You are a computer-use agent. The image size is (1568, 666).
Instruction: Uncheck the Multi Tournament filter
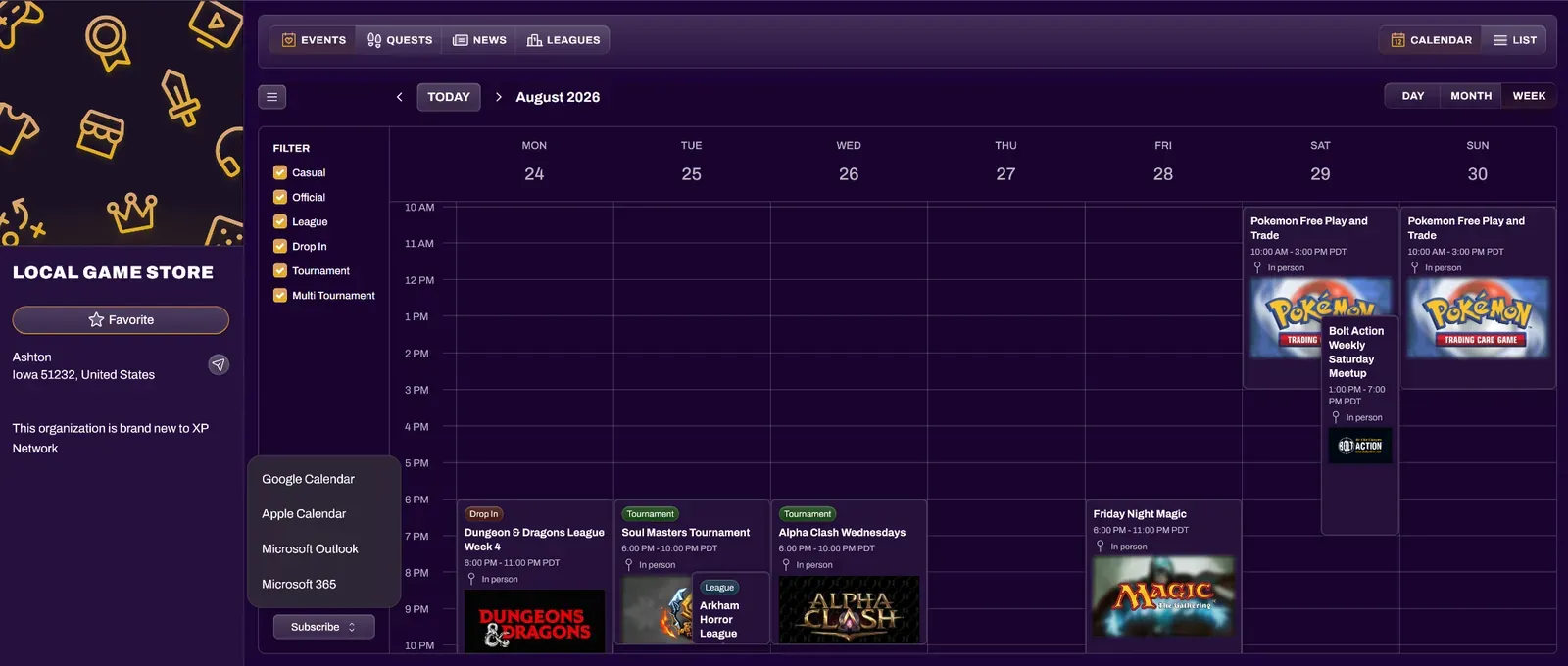point(280,295)
